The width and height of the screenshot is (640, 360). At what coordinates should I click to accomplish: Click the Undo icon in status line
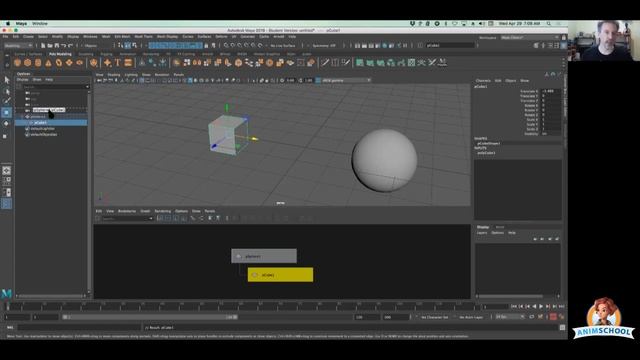(x=64, y=46)
